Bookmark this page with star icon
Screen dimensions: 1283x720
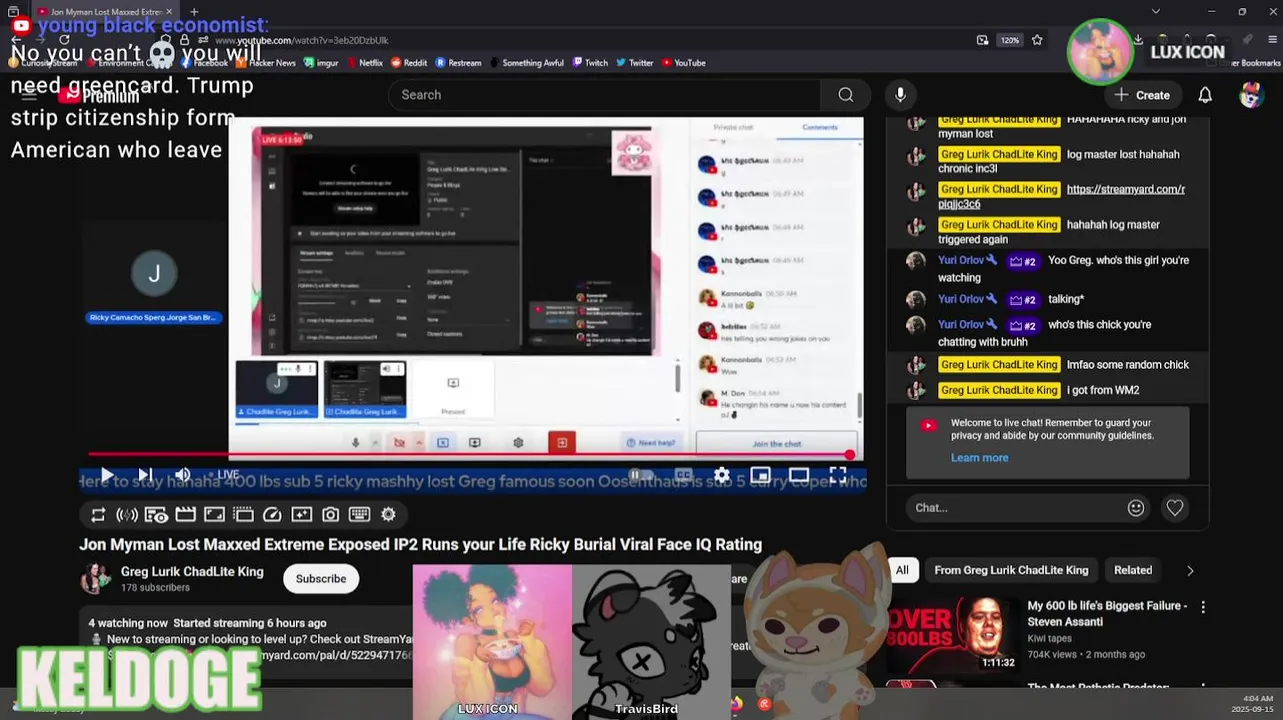[1037, 40]
